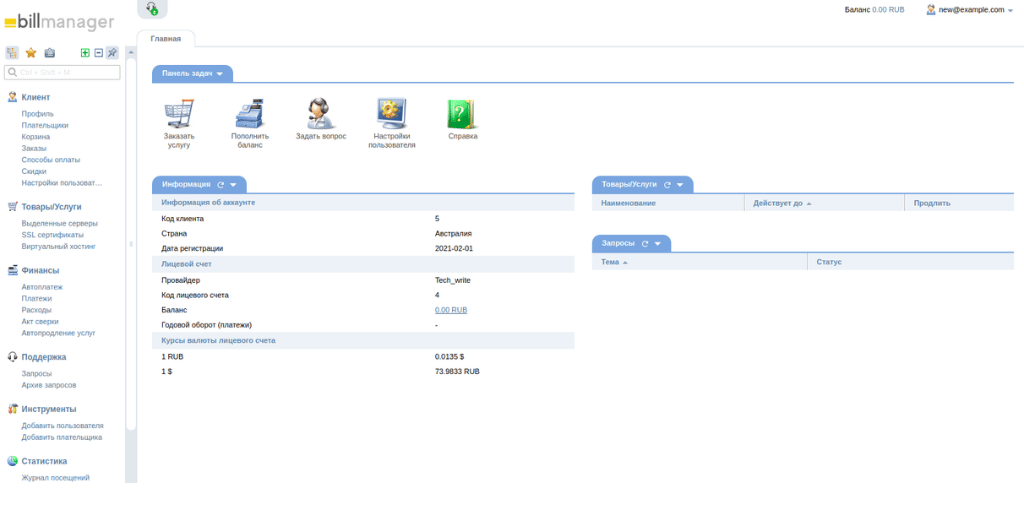Screen dimensions: 1024x527
Task: Refresh the Информация panel
Action: click(221, 185)
